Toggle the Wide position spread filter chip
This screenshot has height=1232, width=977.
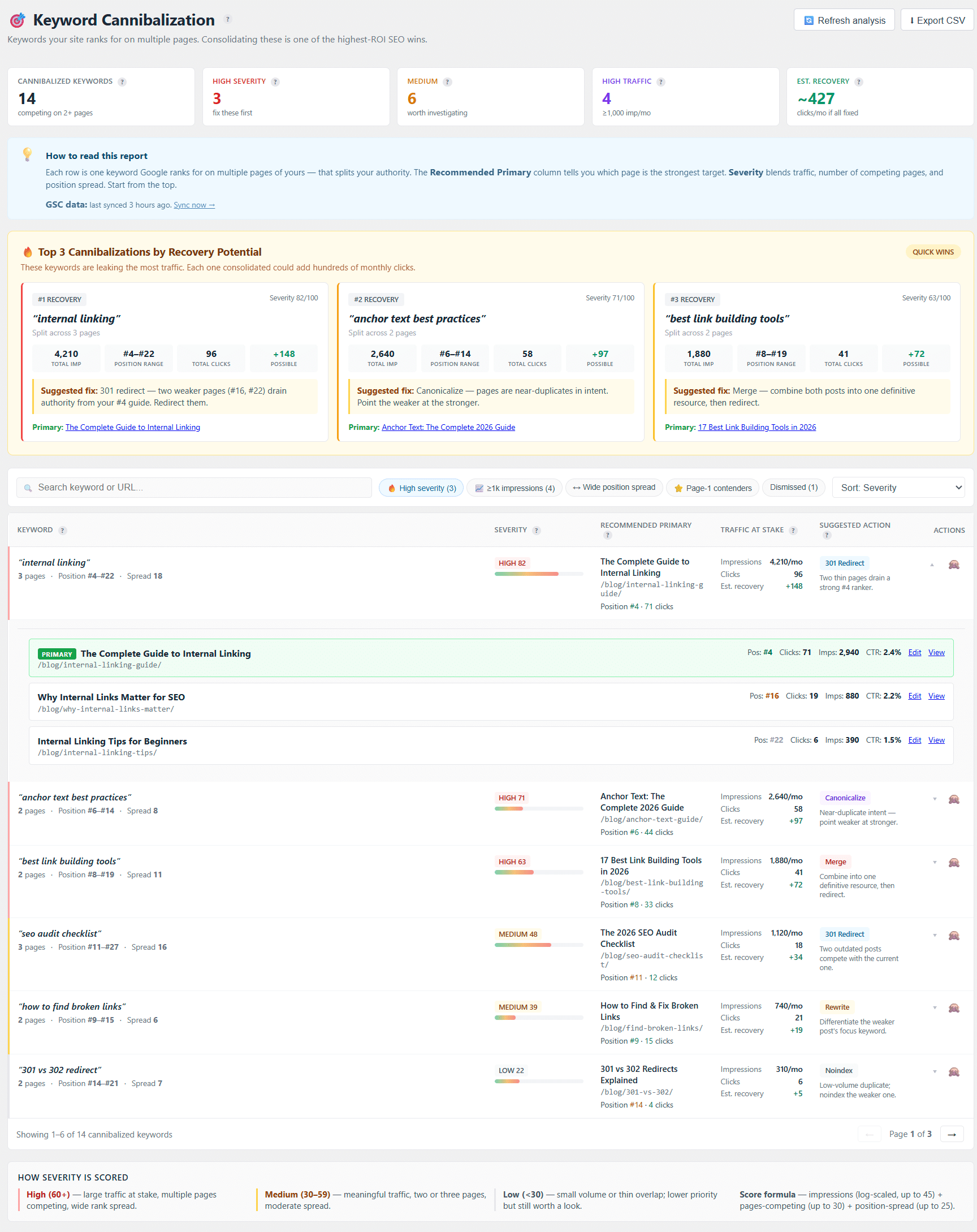614,488
